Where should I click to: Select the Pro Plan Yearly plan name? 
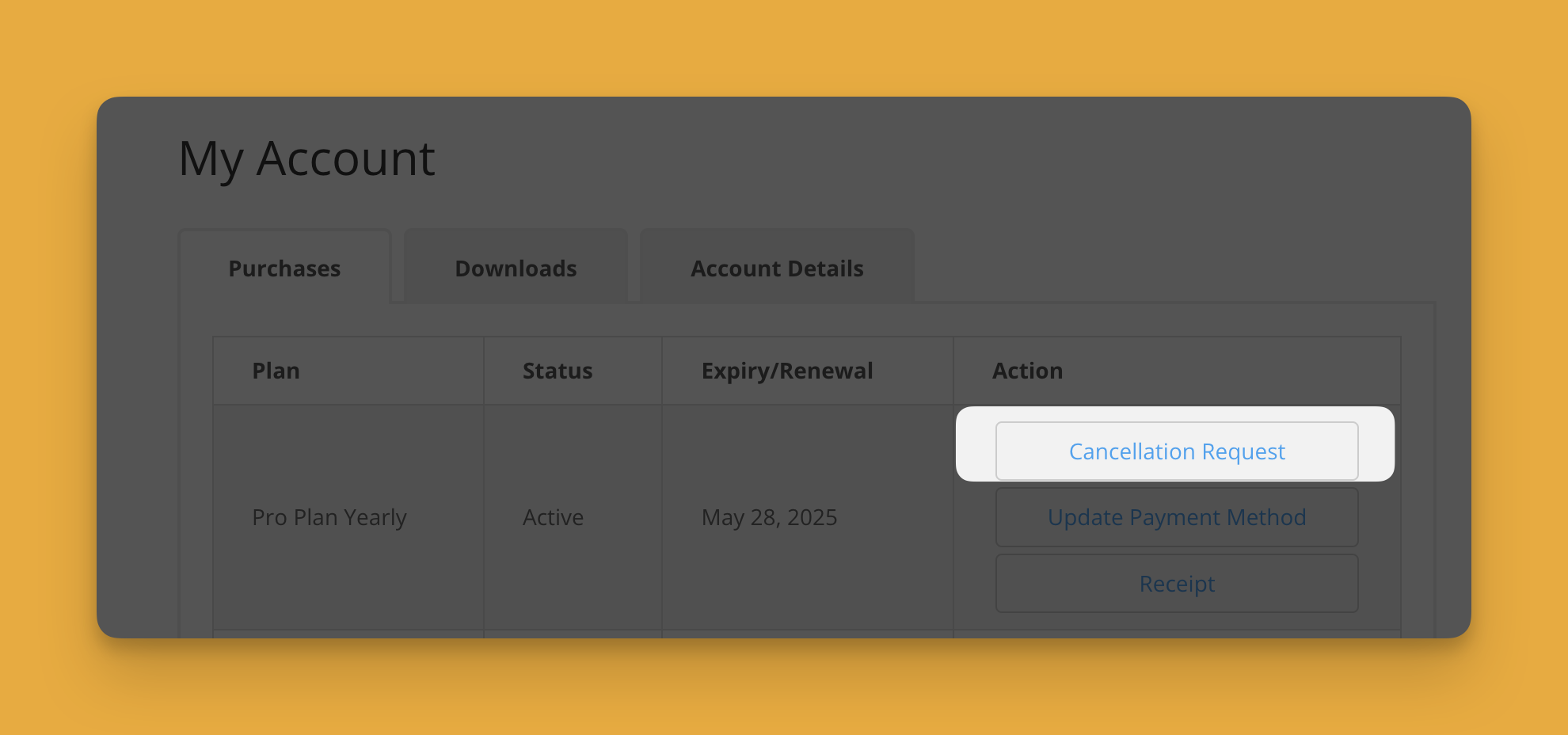pyautogui.click(x=329, y=516)
